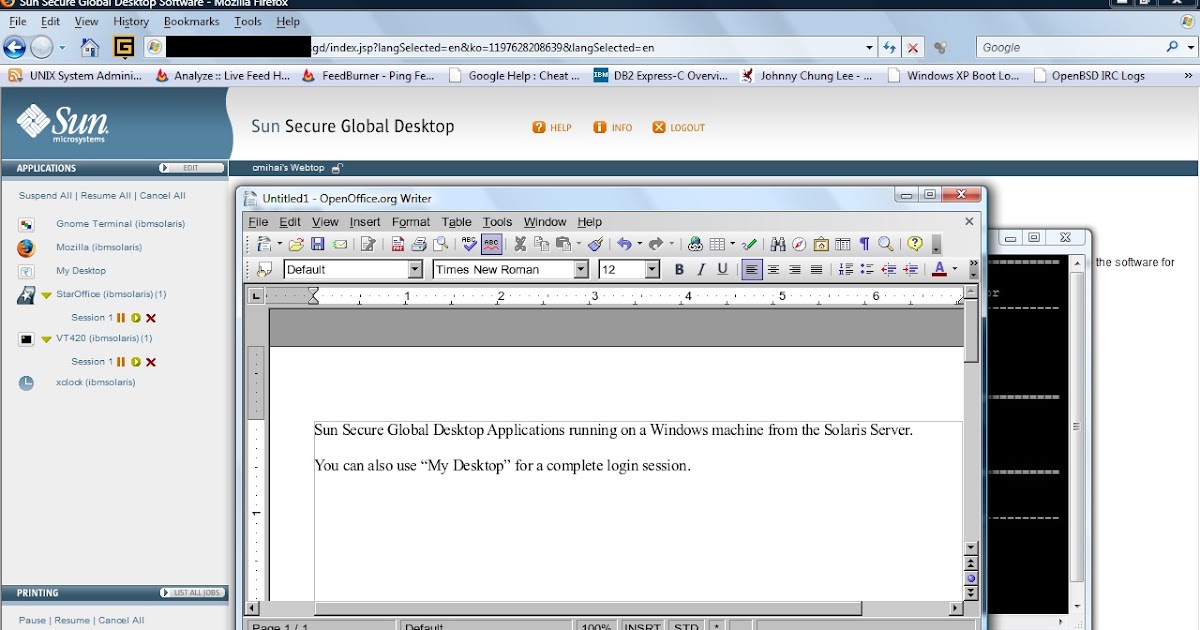
Task: Cancel VT420 Session 1 with red X
Action: coord(151,362)
